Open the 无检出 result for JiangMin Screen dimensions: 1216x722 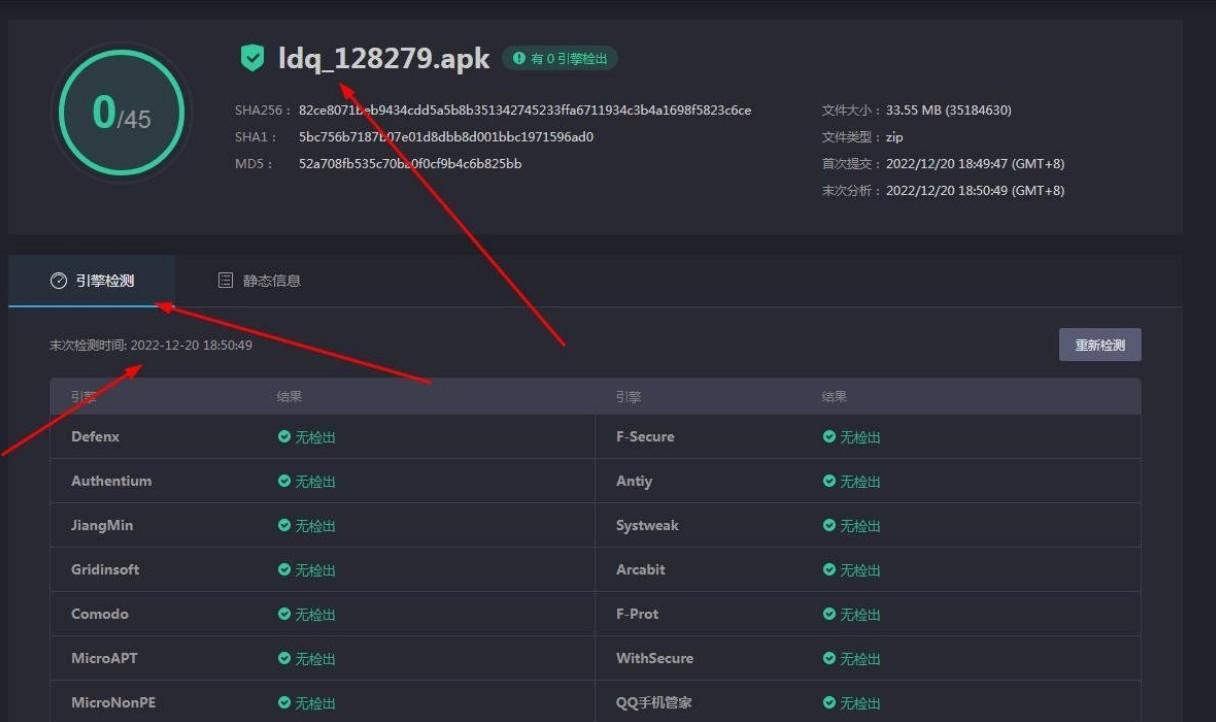coord(314,525)
